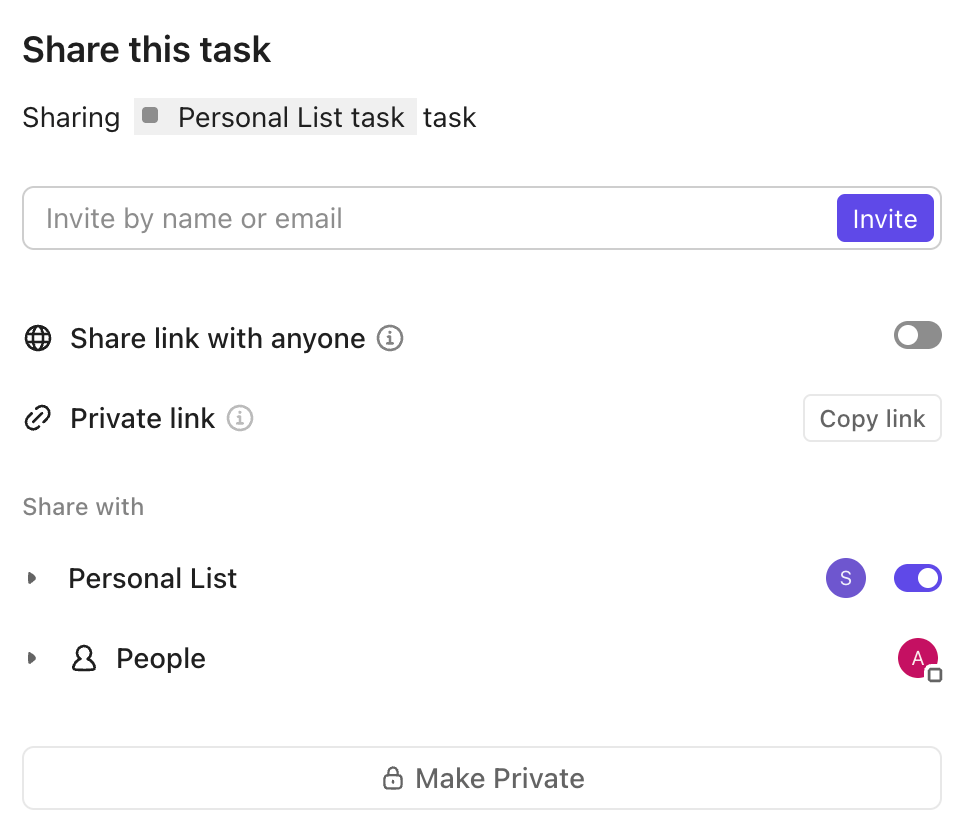The height and width of the screenshot is (828, 964).
Task: Click the Invite button
Action: tap(885, 218)
